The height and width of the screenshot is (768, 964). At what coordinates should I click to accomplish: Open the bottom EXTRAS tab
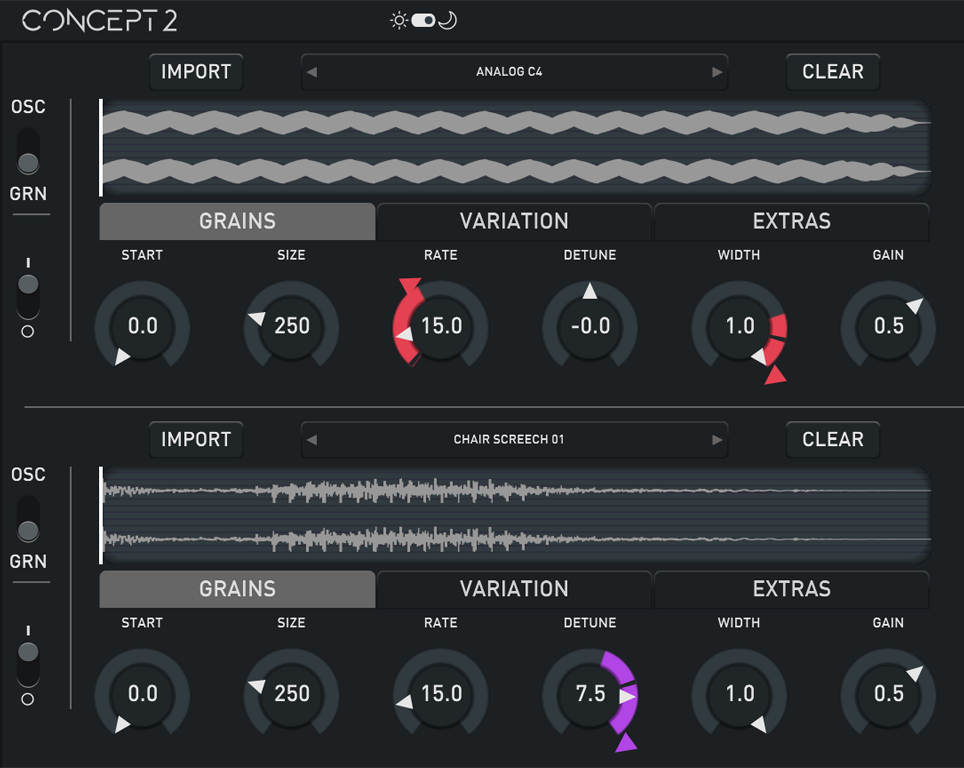[x=791, y=590]
